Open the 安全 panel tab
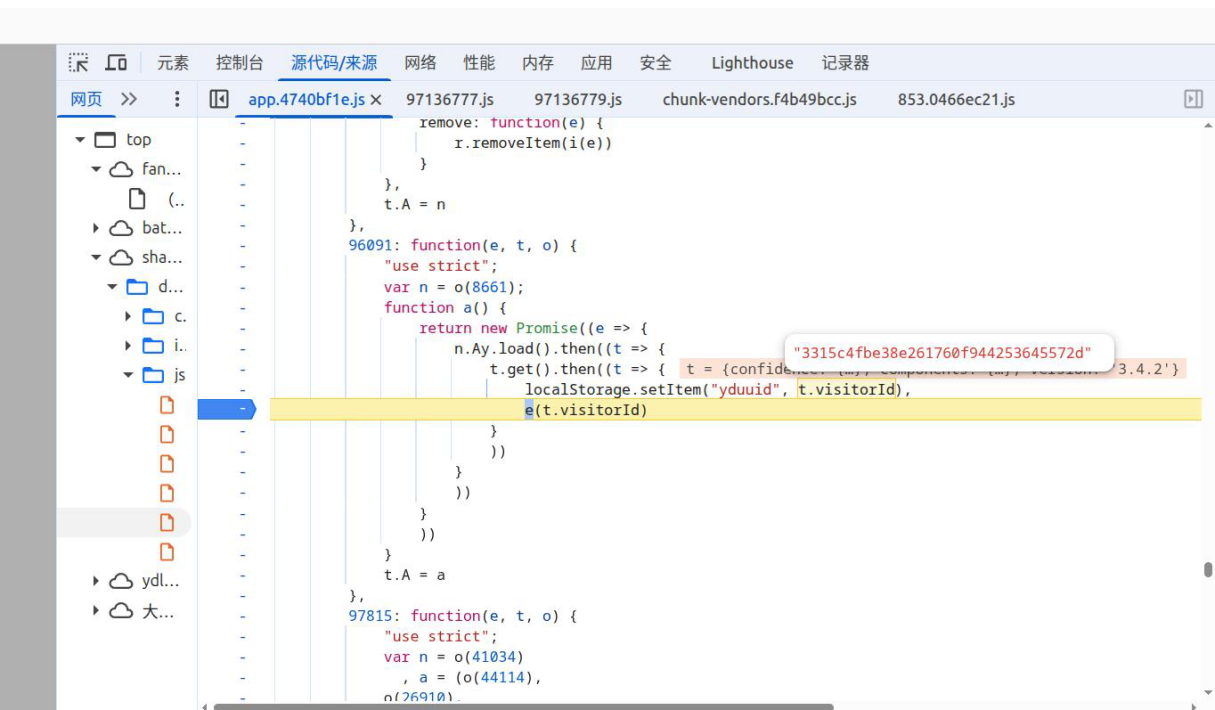This screenshot has width=1215, height=710. pyautogui.click(x=656, y=63)
